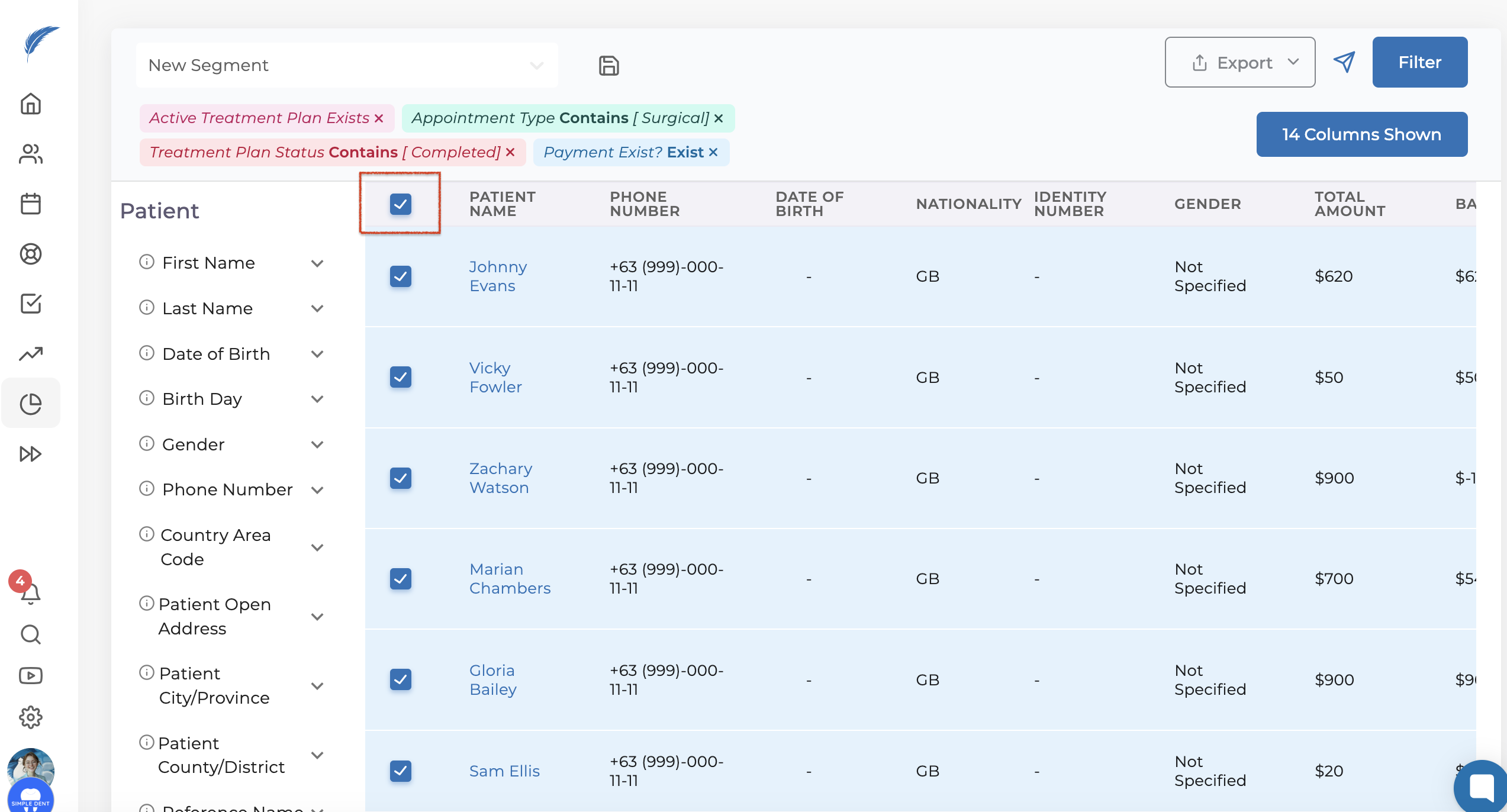
Task: Expand the Date of Birth filter chevron
Action: pyautogui.click(x=317, y=354)
